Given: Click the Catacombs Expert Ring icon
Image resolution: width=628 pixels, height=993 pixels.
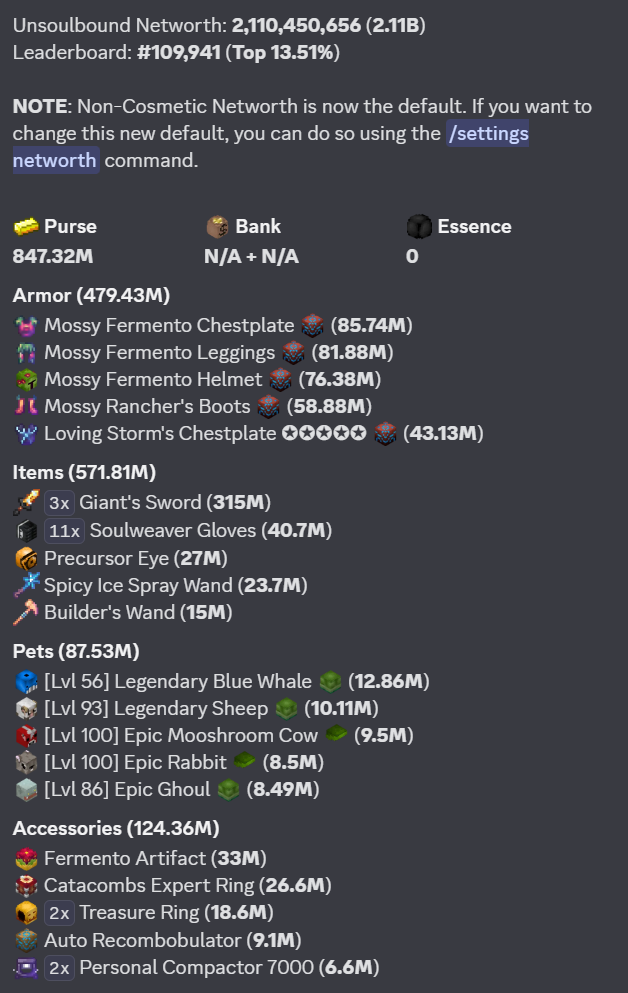Looking at the screenshot, I should coord(26,886).
